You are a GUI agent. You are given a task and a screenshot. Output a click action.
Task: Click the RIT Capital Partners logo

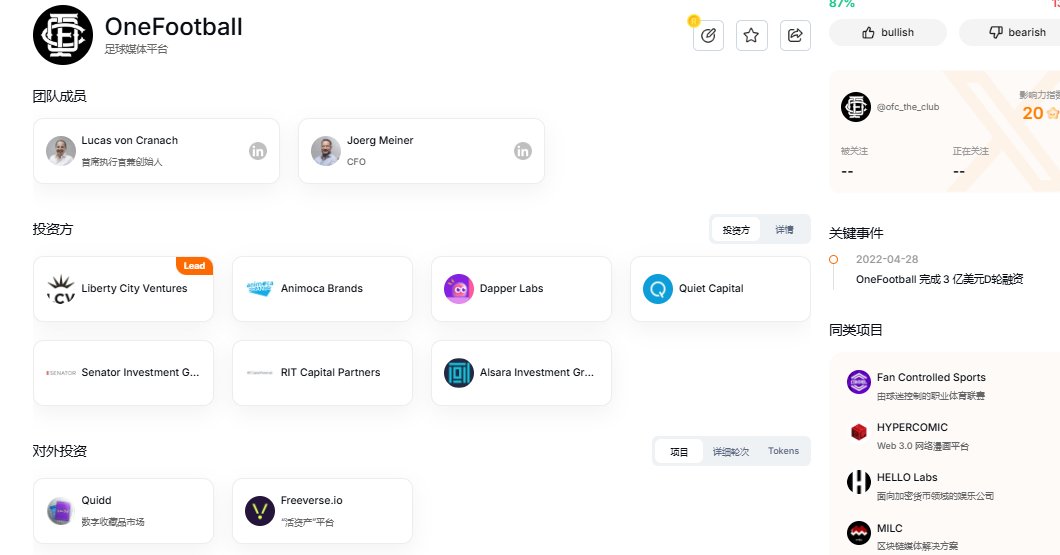pos(260,372)
